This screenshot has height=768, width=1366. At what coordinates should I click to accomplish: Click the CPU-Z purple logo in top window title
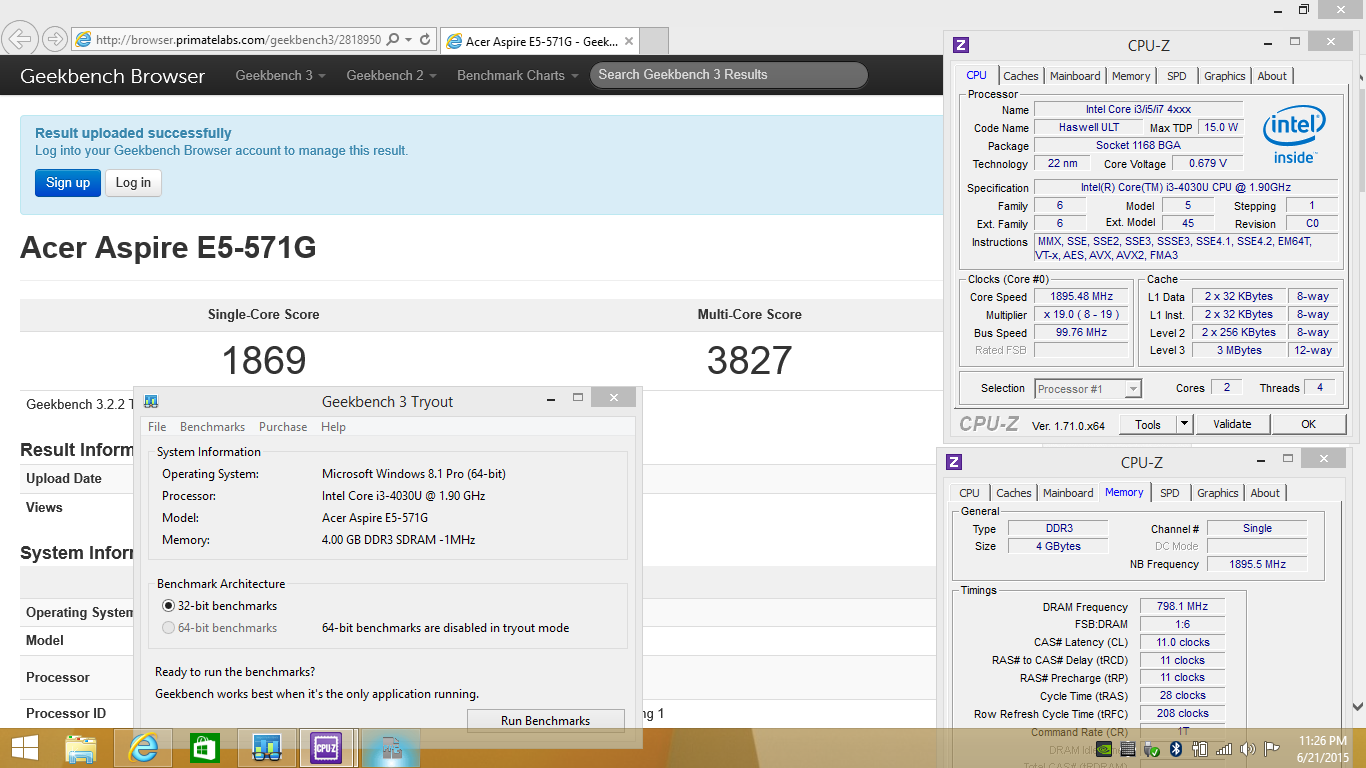[x=961, y=45]
